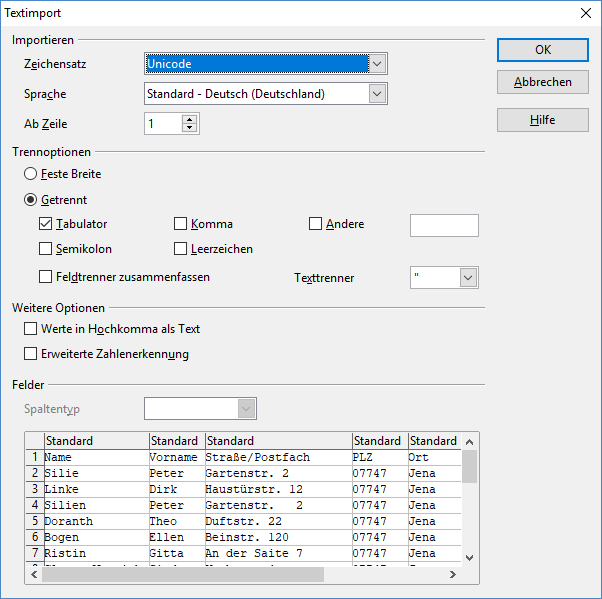Screen dimensions: 602x599
Task: Click the PLZ column Standard header
Action: tap(378, 441)
